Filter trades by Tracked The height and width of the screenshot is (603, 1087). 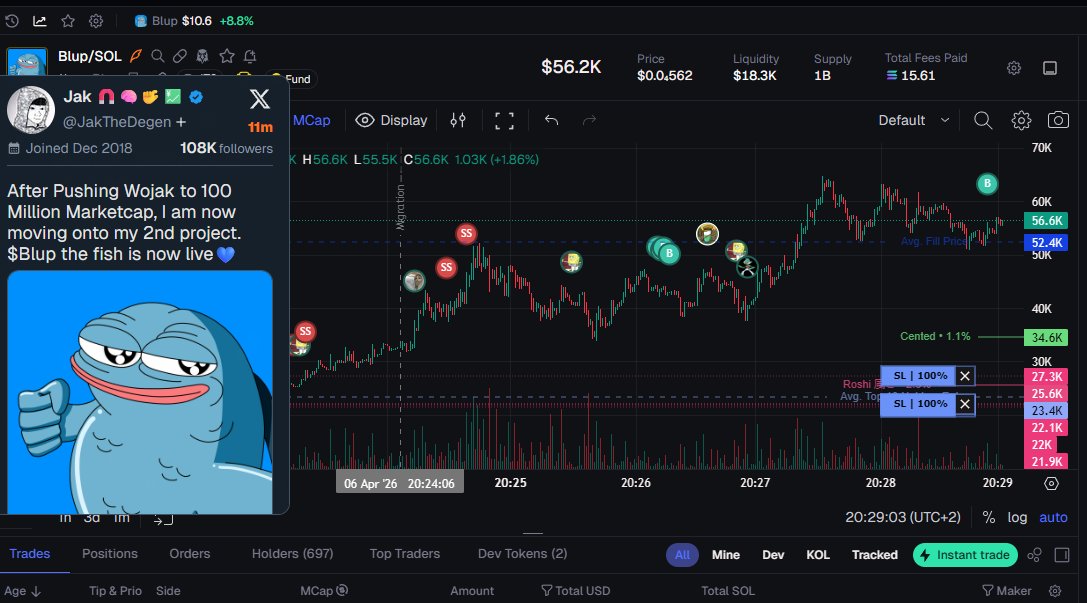(x=875, y=554)
